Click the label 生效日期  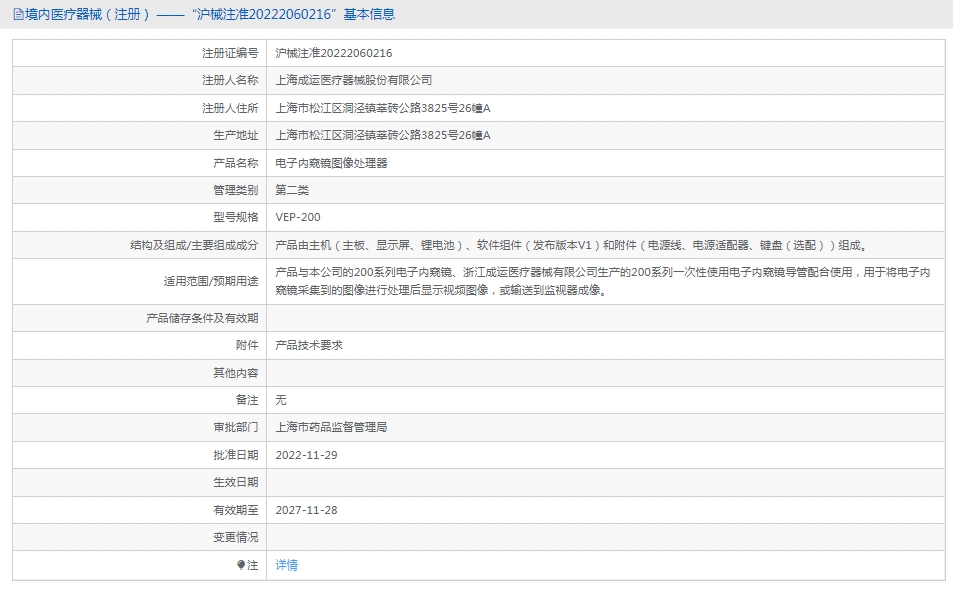pos(235,482)
